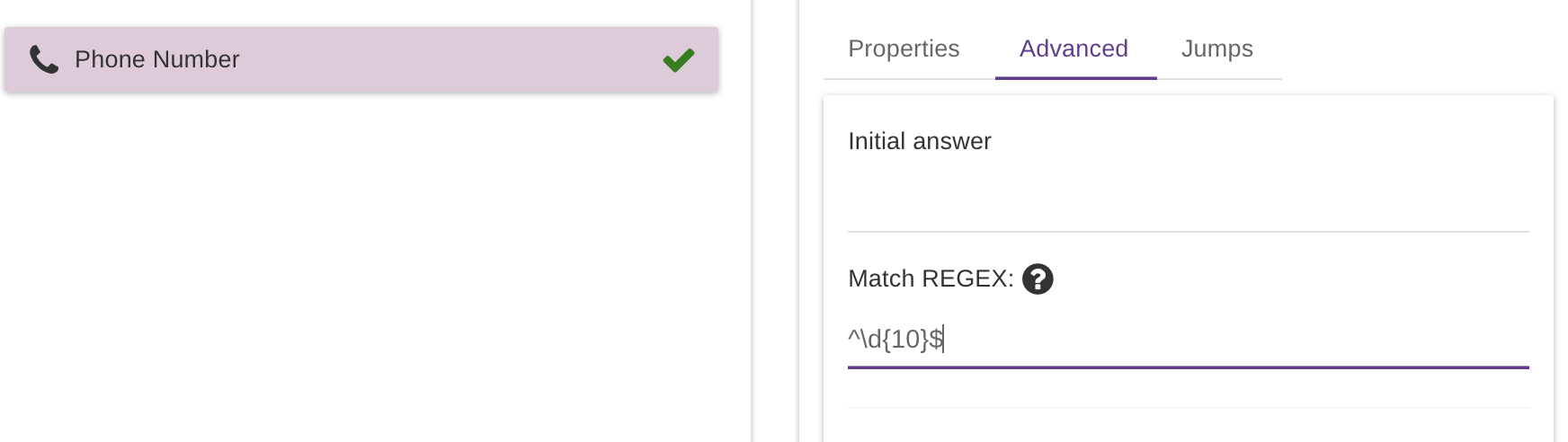This screenshot has width=1568, height=442.
Task: Open the Match REGEX help question mark
Action: [x=1038, y=279]
